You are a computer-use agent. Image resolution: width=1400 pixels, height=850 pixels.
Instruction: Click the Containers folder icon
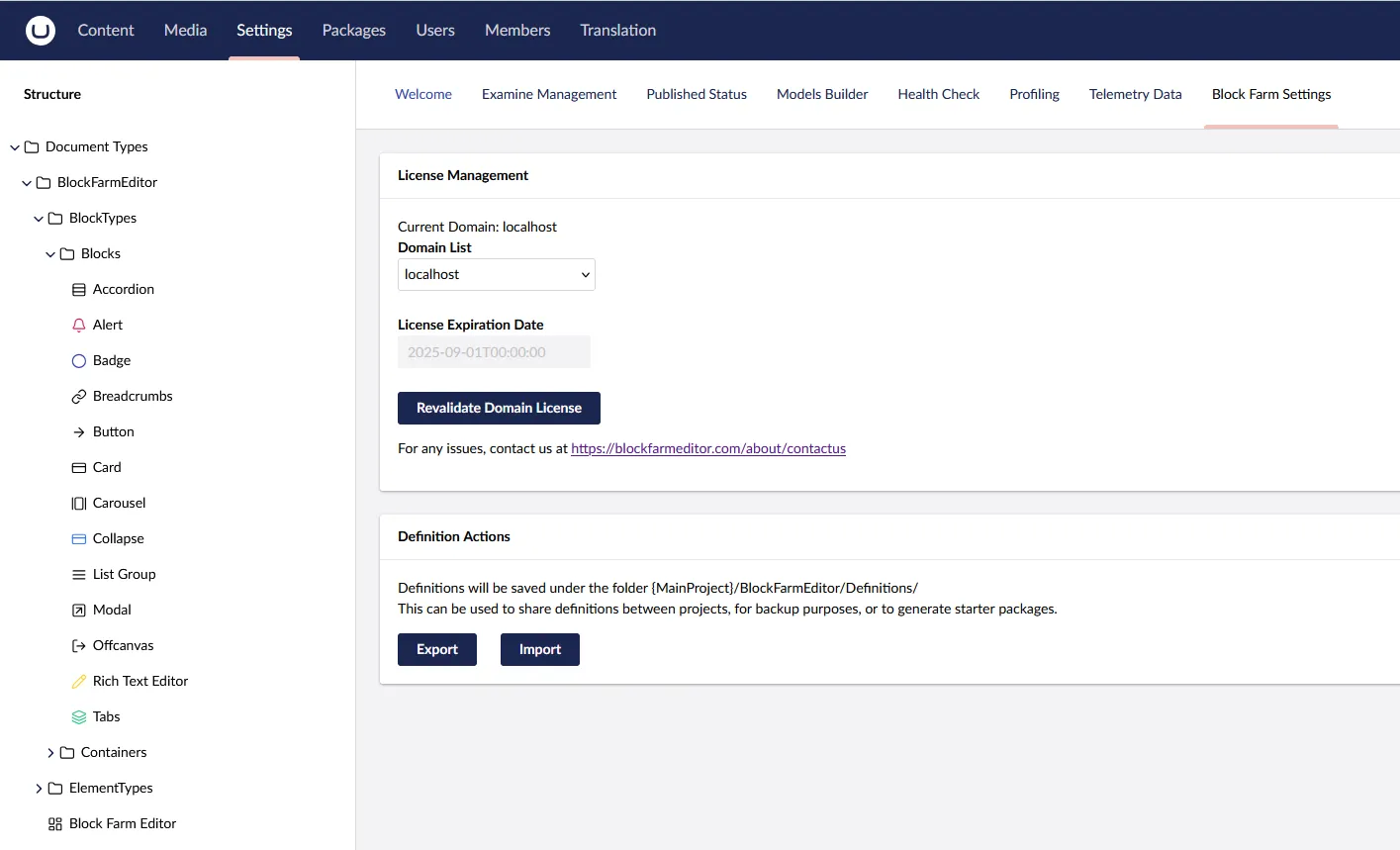click(x=67, y=753)
